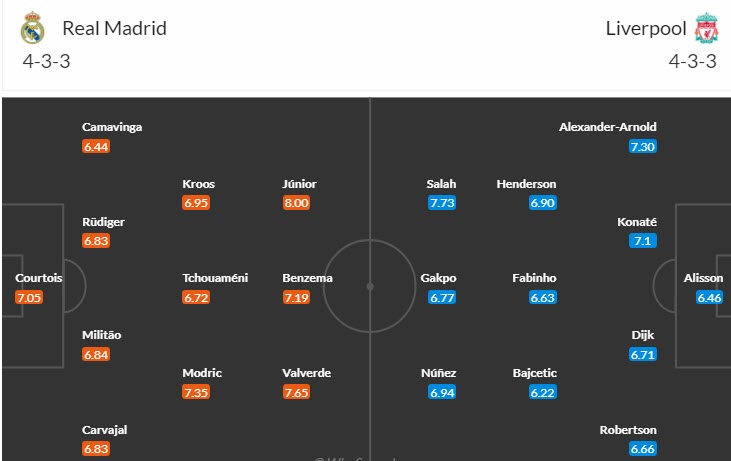Screen dimensions: 731x461
Task: Open Modric's player name
Action: tap(202, 373)
